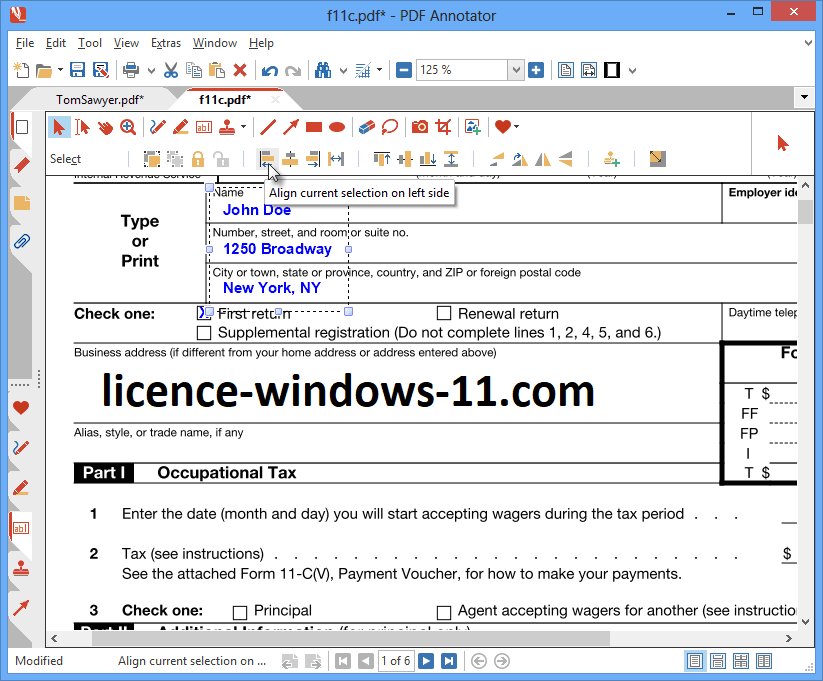This screenshot has height=681, width=823.
Task: Open the document tab list dropdown
Action: point(804,98)
